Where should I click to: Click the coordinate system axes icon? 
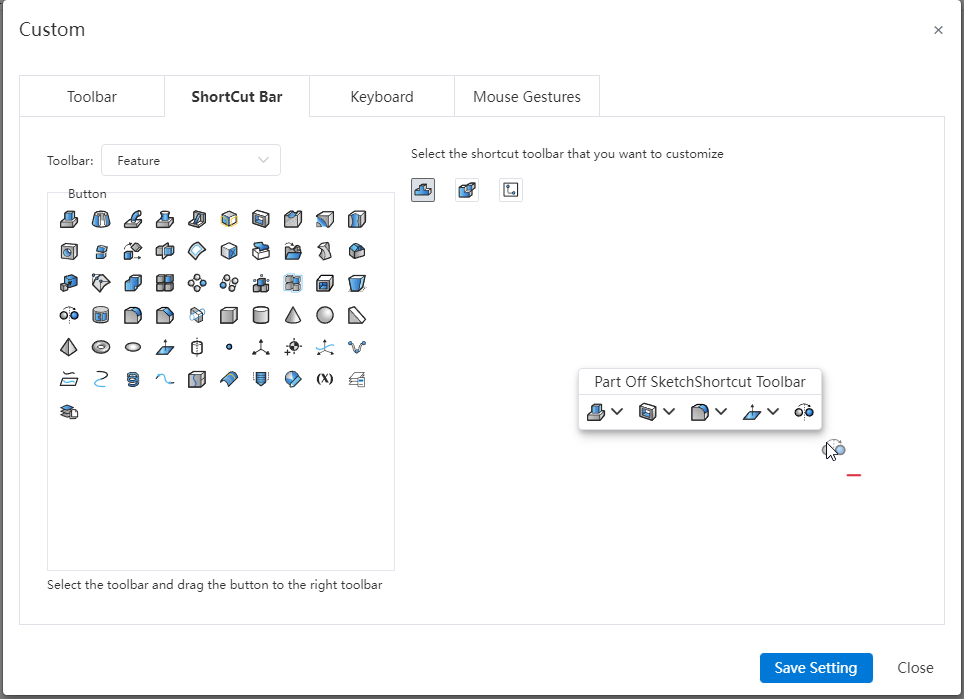pyautogui.click(x=261, y=347)
